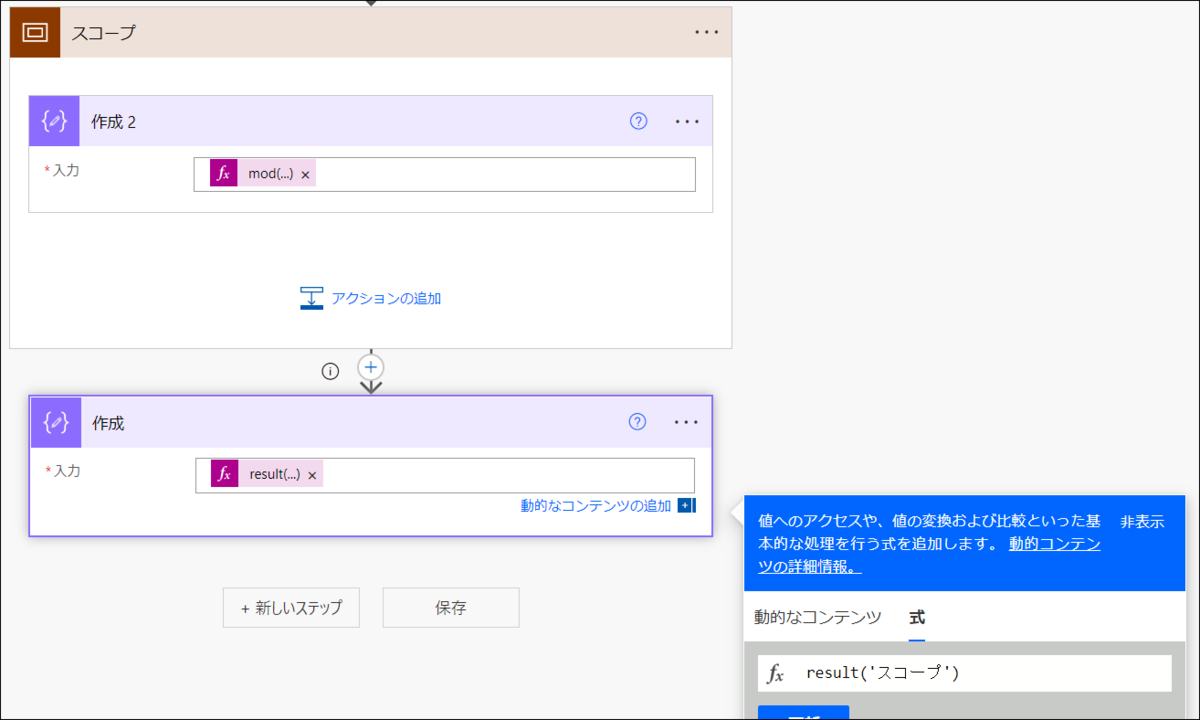Click the 作成 入力 field
The height and width of the screenshot is (720, 1200).
point(445,475)
